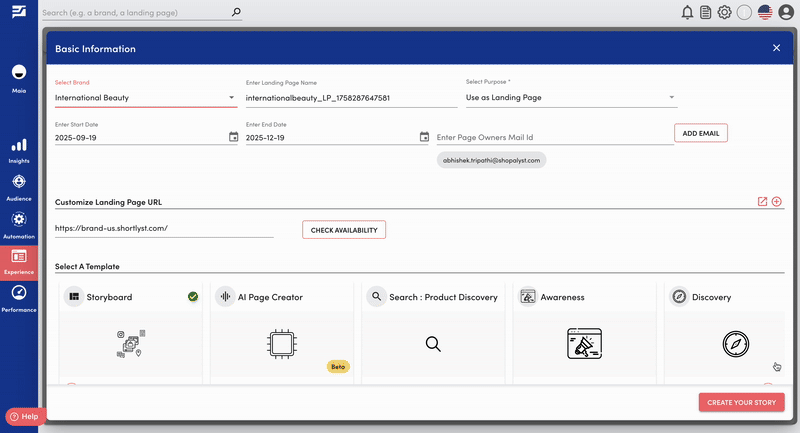Click the Search Product Discovery magnifier icon

(376, 297)
